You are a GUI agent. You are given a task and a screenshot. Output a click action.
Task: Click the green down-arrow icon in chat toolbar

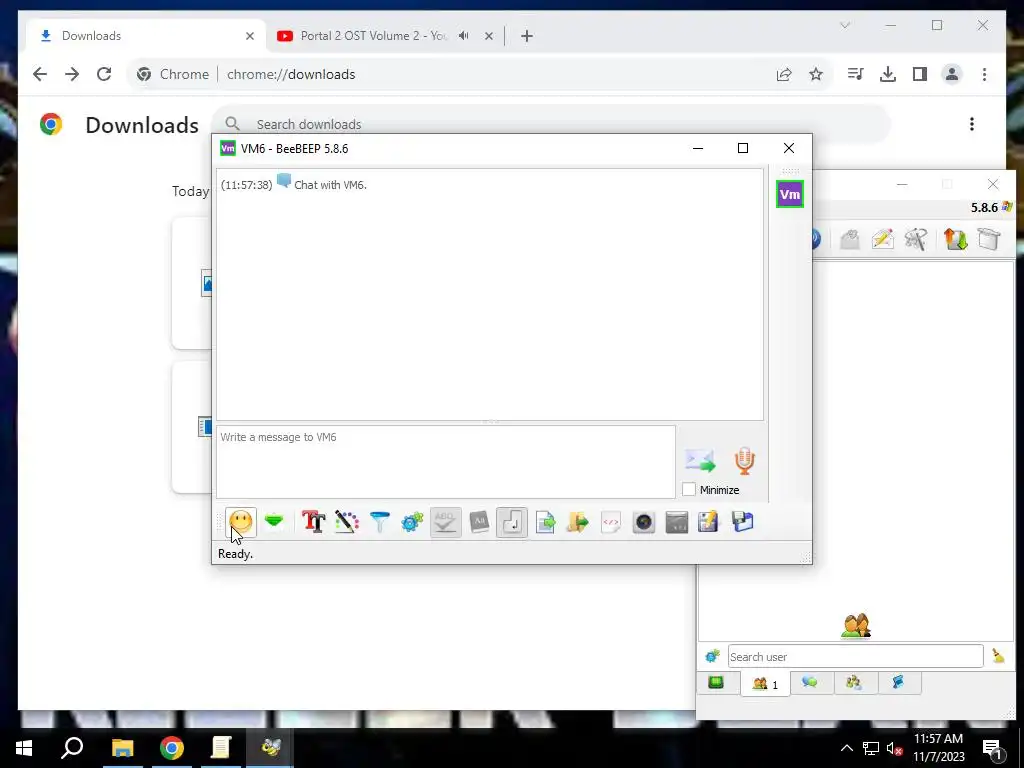[274, 522]
